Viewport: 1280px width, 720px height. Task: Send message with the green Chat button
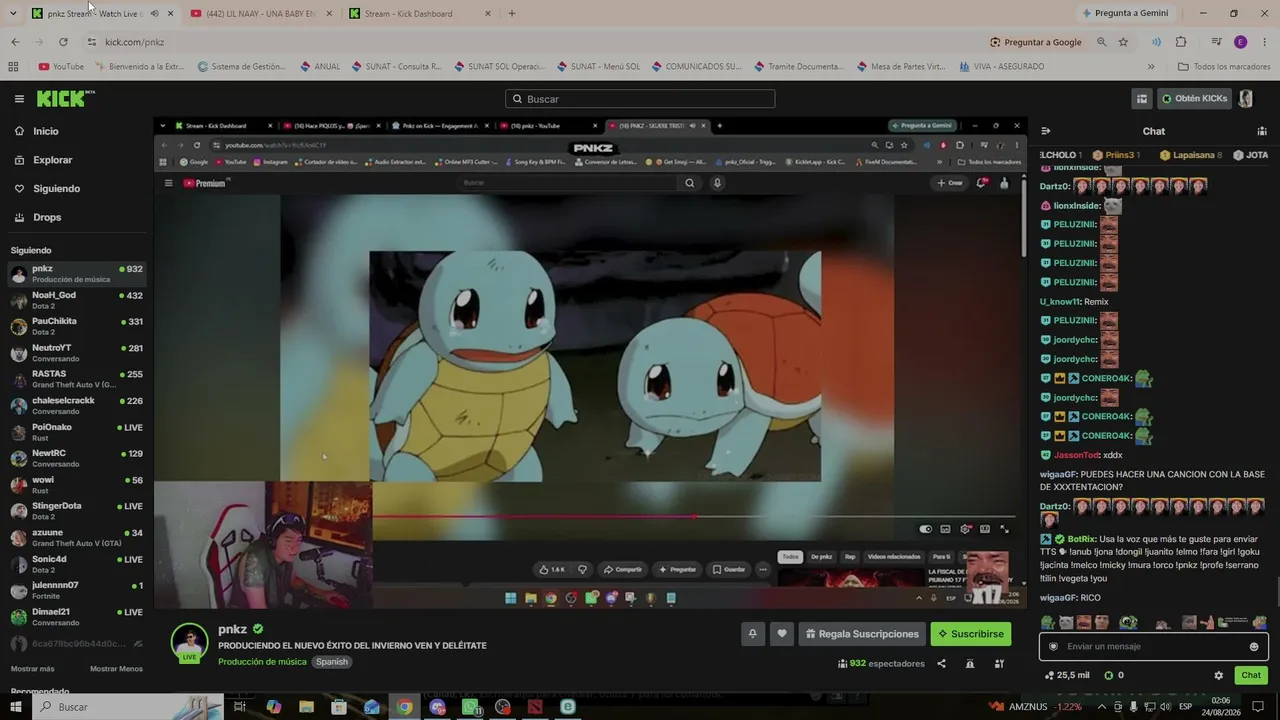(x=1251, y=675)
